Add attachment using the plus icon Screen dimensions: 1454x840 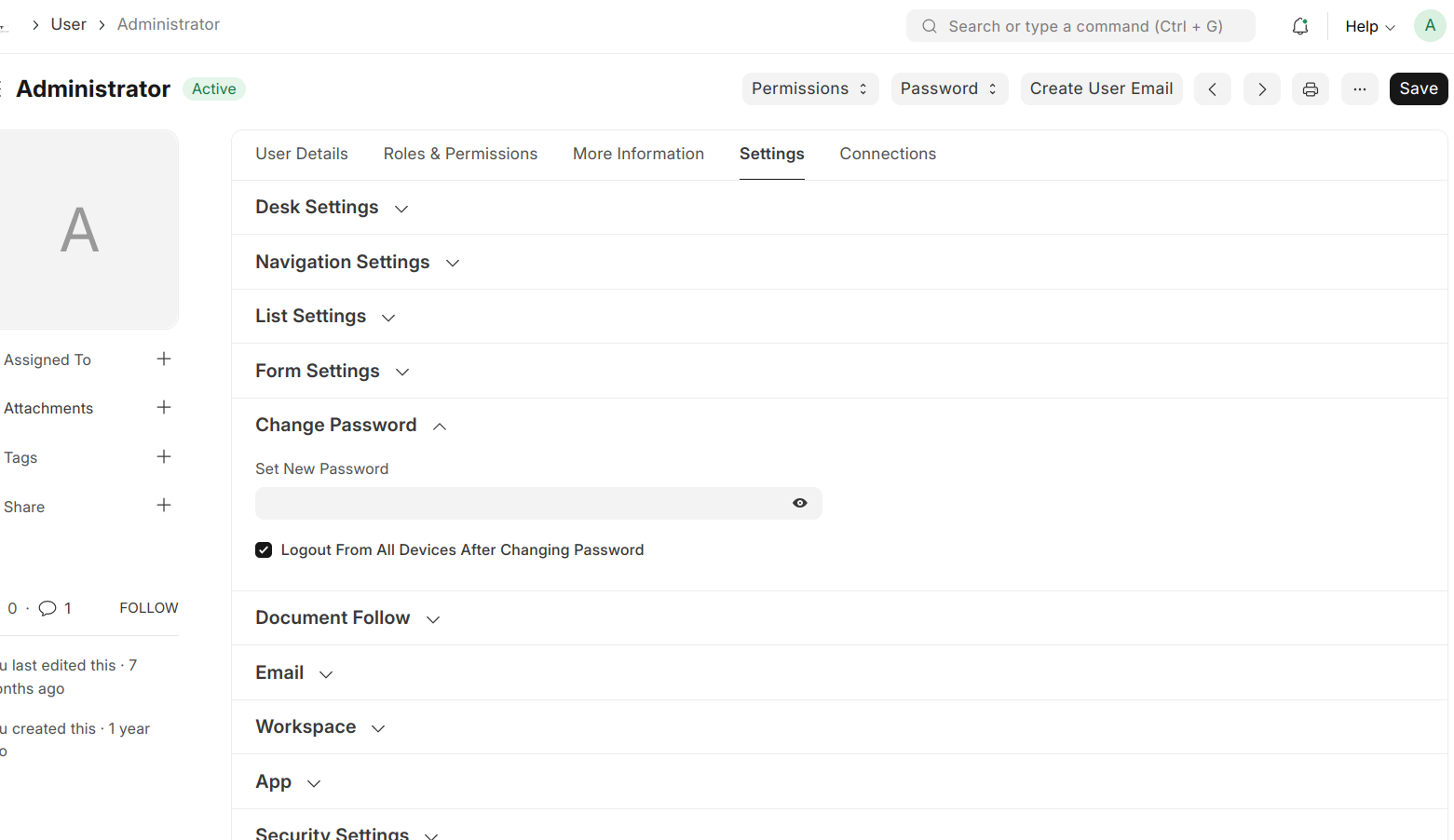pos(164,408)
